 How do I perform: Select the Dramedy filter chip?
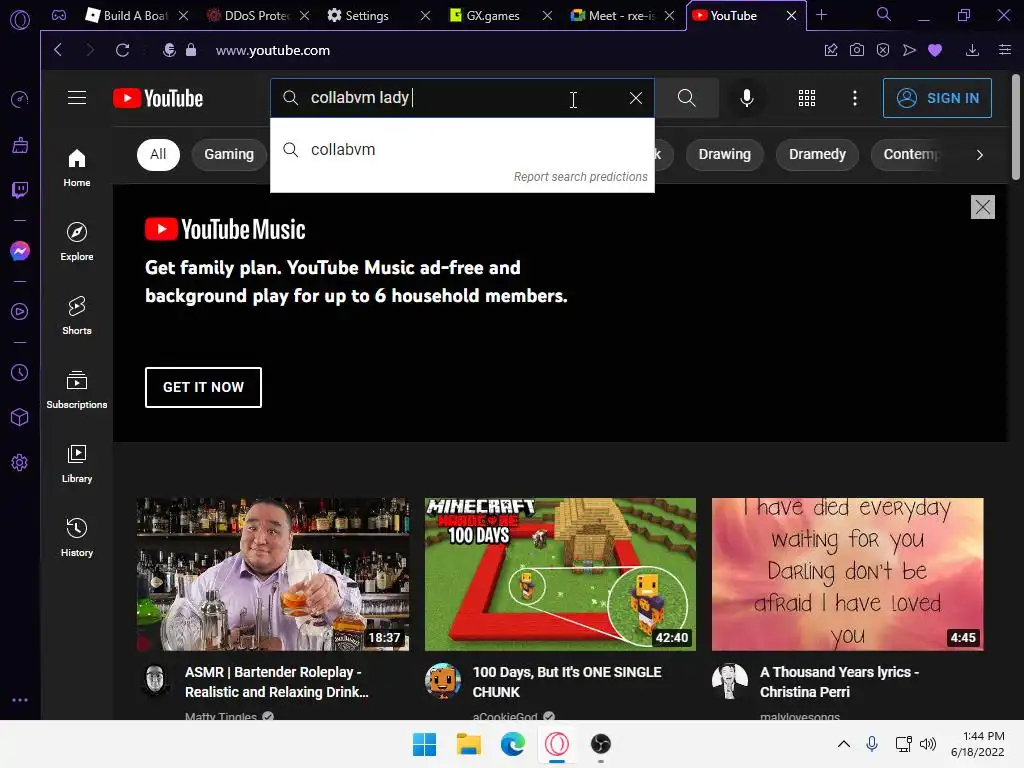(x=817, y=155)
